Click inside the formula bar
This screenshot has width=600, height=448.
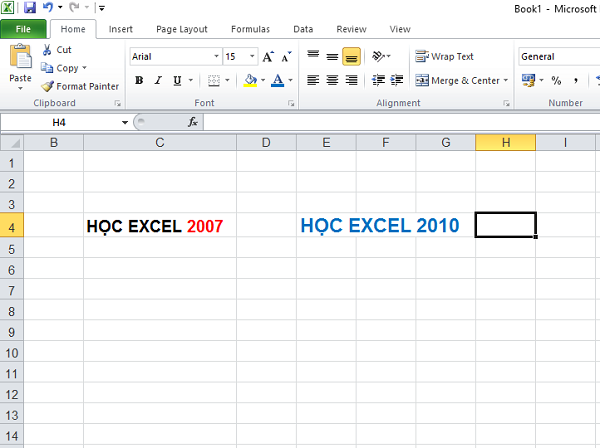point(401,122)
